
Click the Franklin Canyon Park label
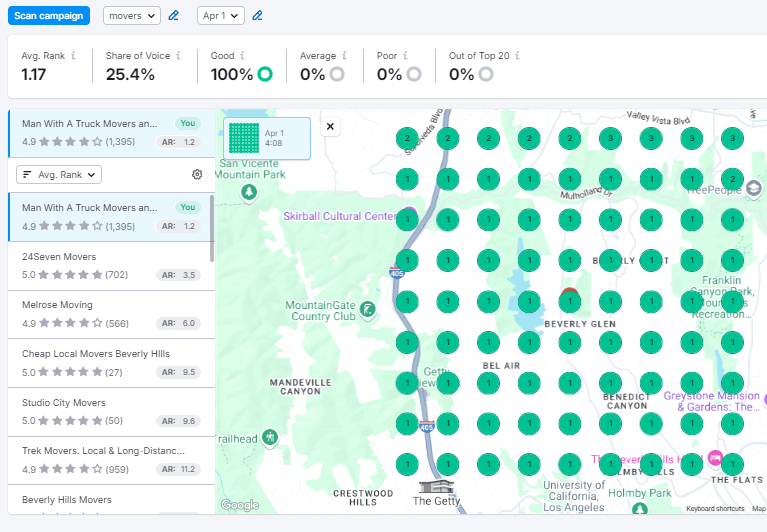click(722, 297)
